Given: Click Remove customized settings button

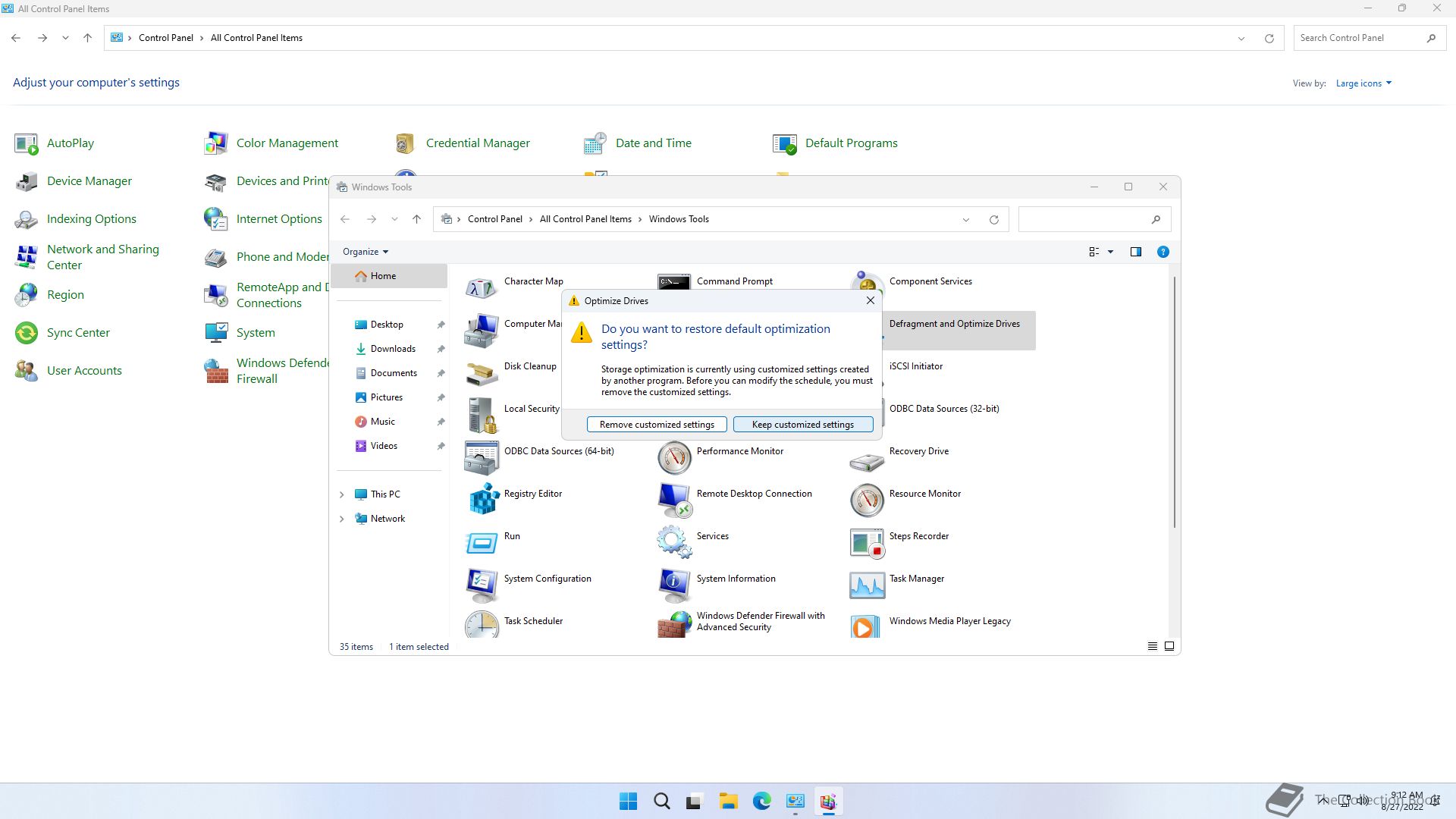Looking at the screenshot, I should (657, 425).
